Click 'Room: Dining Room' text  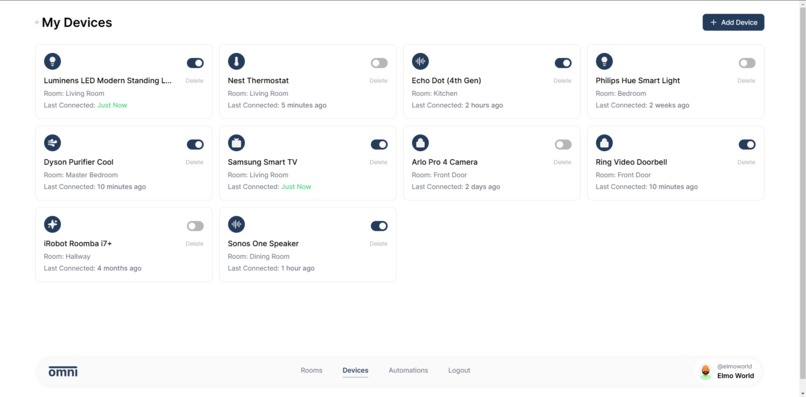[259, 256]
